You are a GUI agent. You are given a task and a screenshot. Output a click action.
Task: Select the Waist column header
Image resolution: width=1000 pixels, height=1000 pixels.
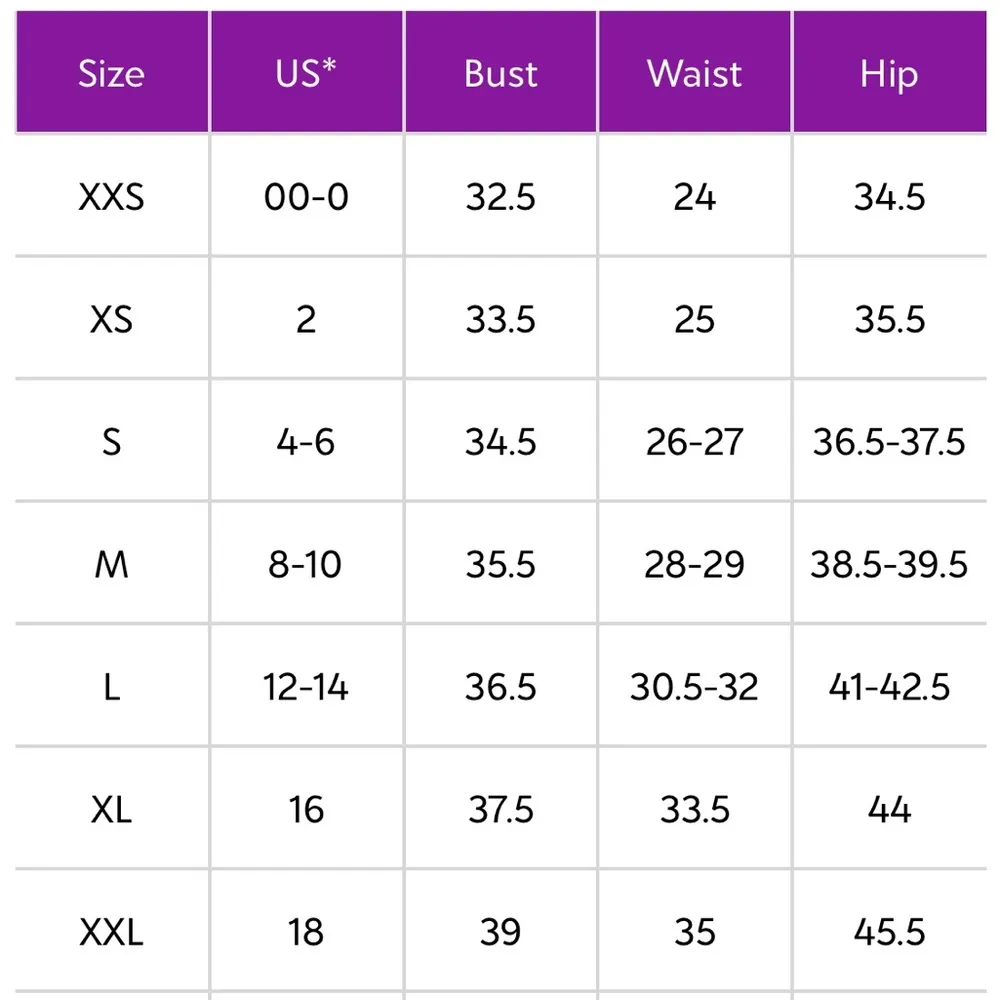pyautogui.click(x=695, y=74)
